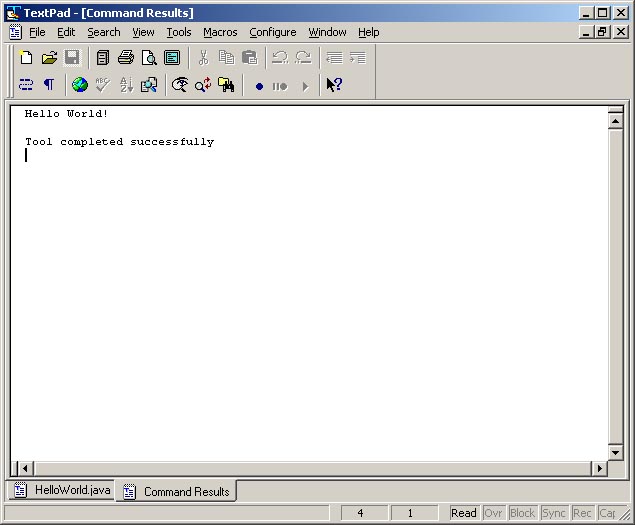Click the Print icon in toolbar
The image size is (635, 525).
(x=126, y=58)
